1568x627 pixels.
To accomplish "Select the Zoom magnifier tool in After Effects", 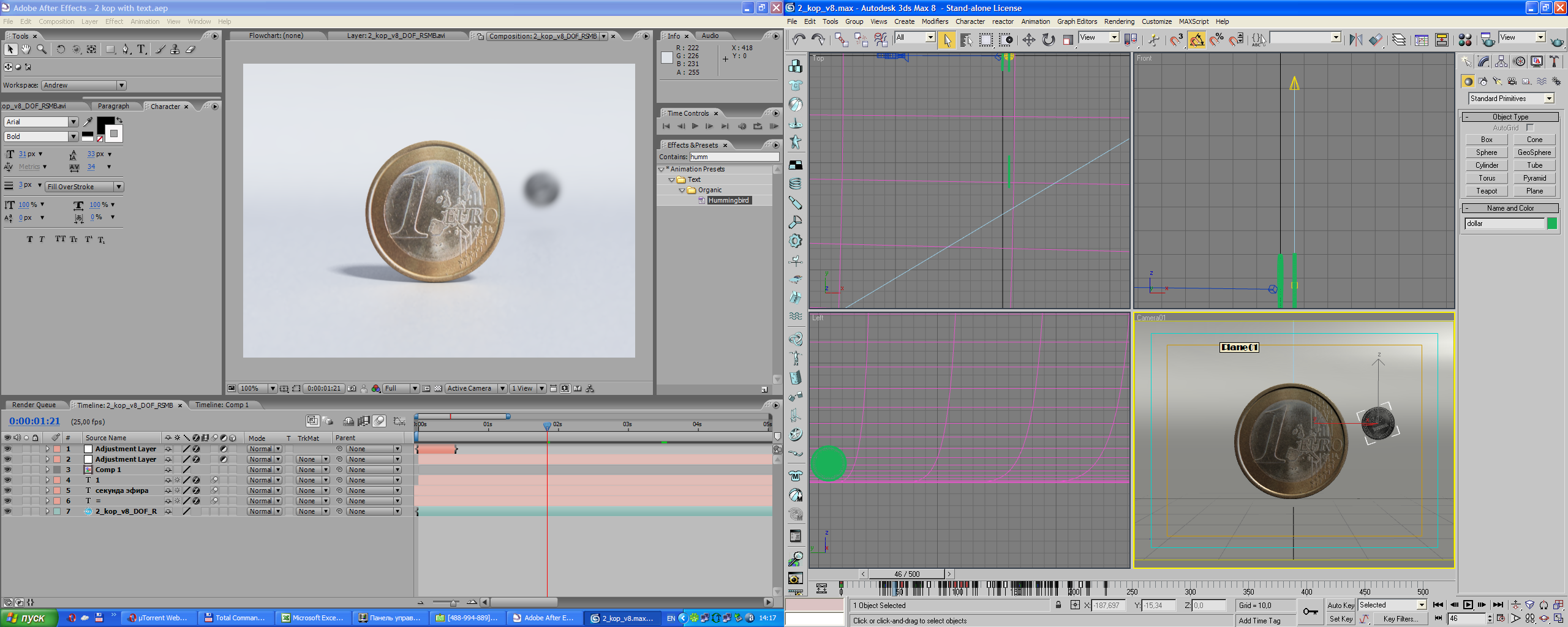I will coord(41,49).
